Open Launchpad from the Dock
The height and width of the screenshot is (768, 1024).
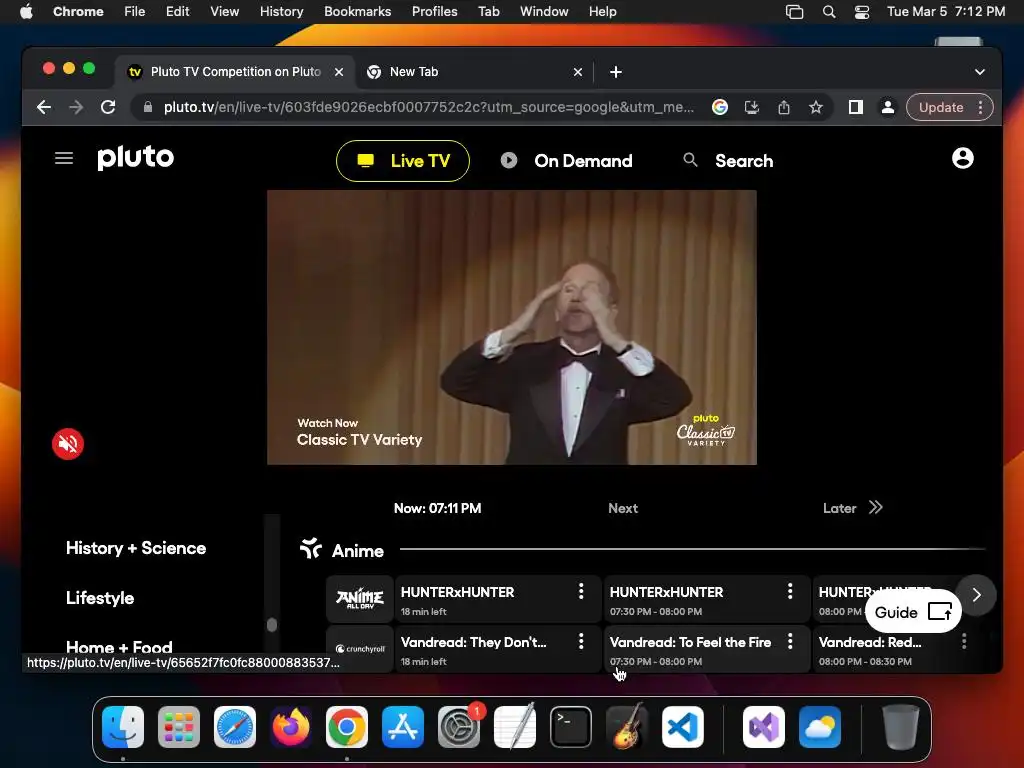[x=179, y=726]
